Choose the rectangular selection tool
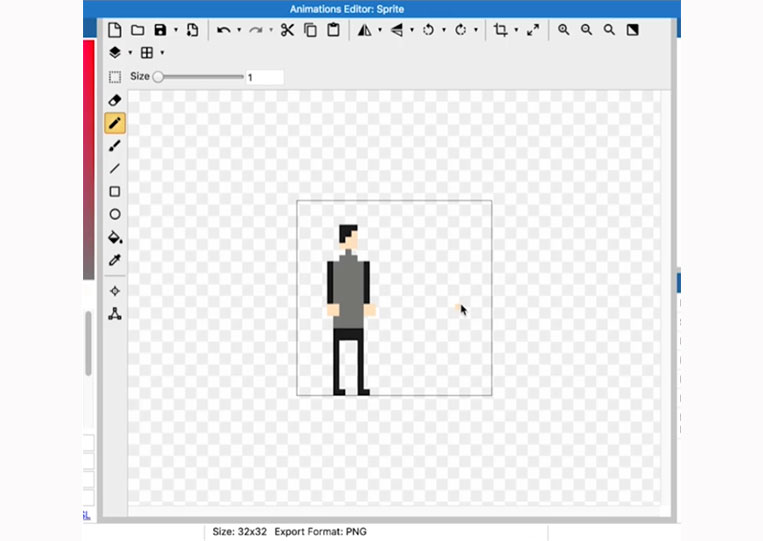763x541 pixels. [x=115, y=77]
